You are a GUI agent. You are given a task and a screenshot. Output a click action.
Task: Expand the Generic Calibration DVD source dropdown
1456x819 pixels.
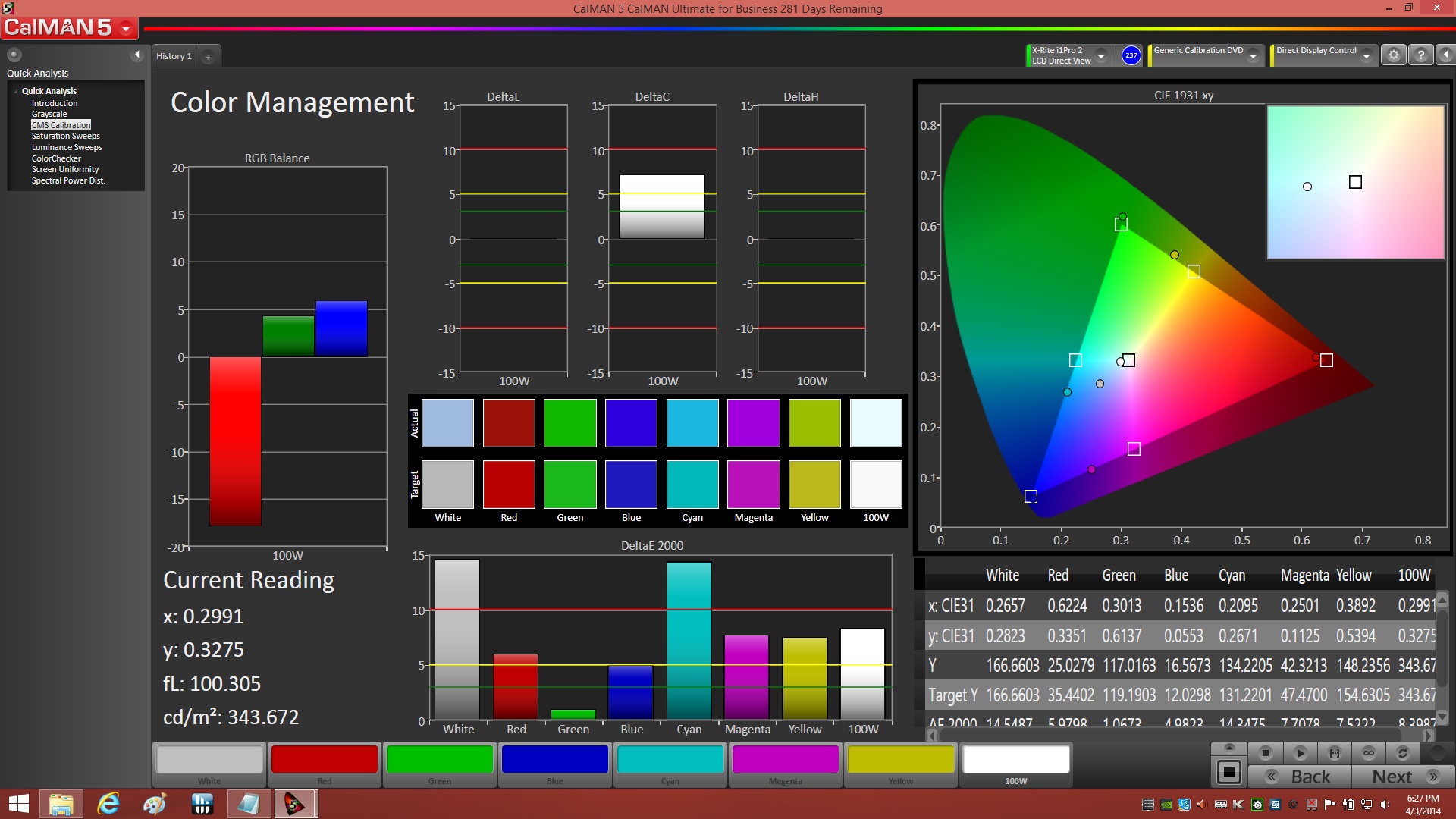pyautogui.click(x=1254, y=56)
